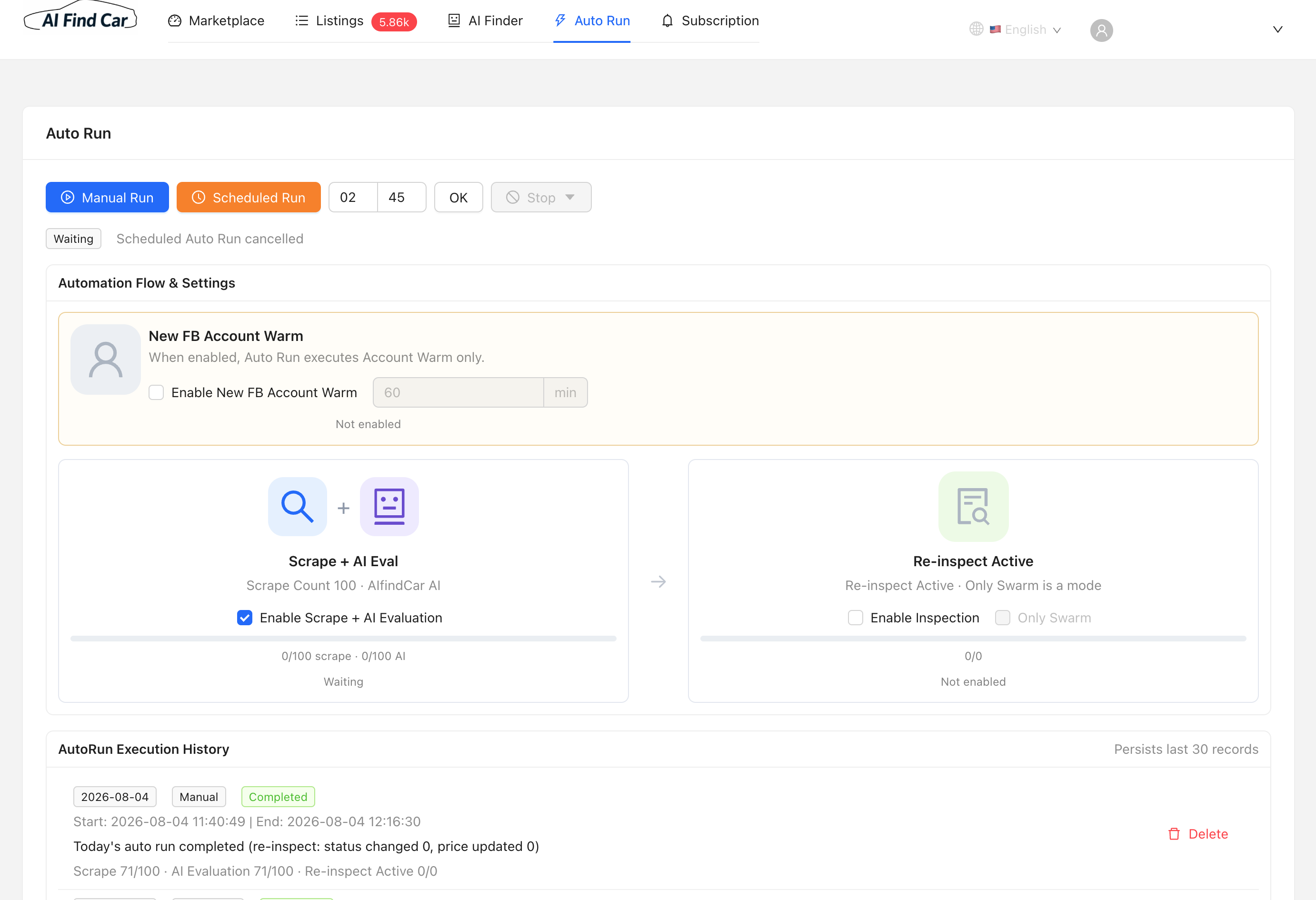Confirm schedule with the OK button
The width and height of the screenshot is (1316, 900).
point(459,197)
